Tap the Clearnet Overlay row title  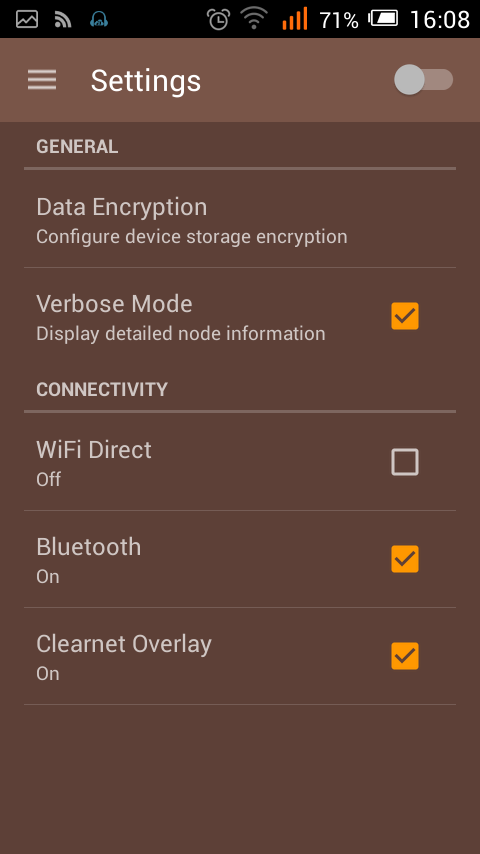pos(124,644)
